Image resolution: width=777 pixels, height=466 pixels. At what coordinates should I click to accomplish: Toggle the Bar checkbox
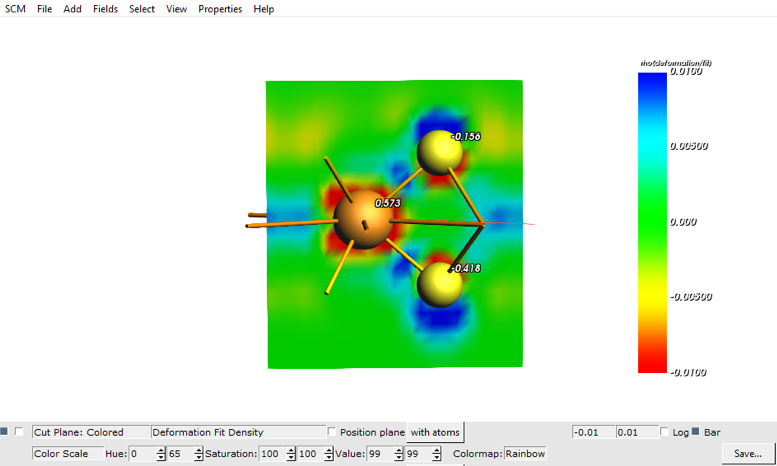696,432
